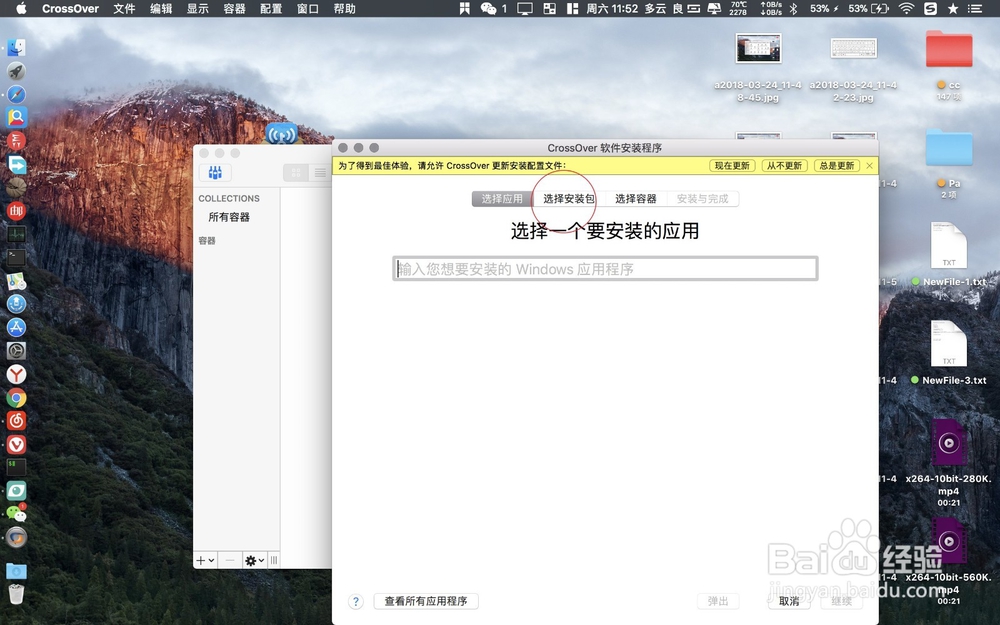1000x625 pixels.
Task: Click the network speed 0B/s indicator
Action: tap(770, 8)
